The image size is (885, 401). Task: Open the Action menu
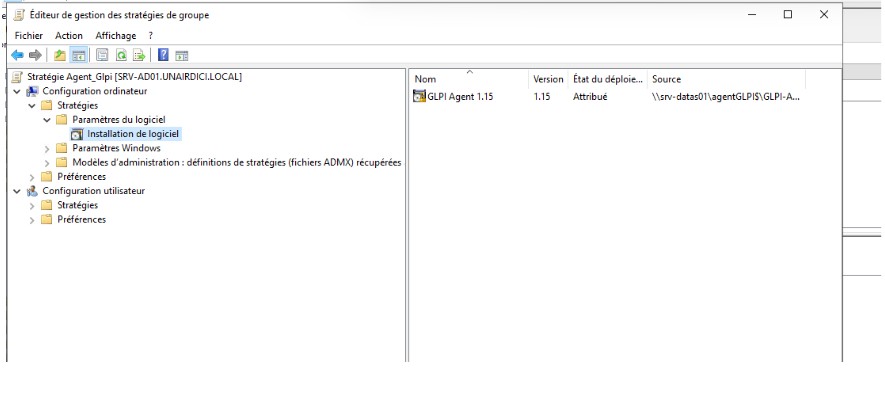point(69,36)
